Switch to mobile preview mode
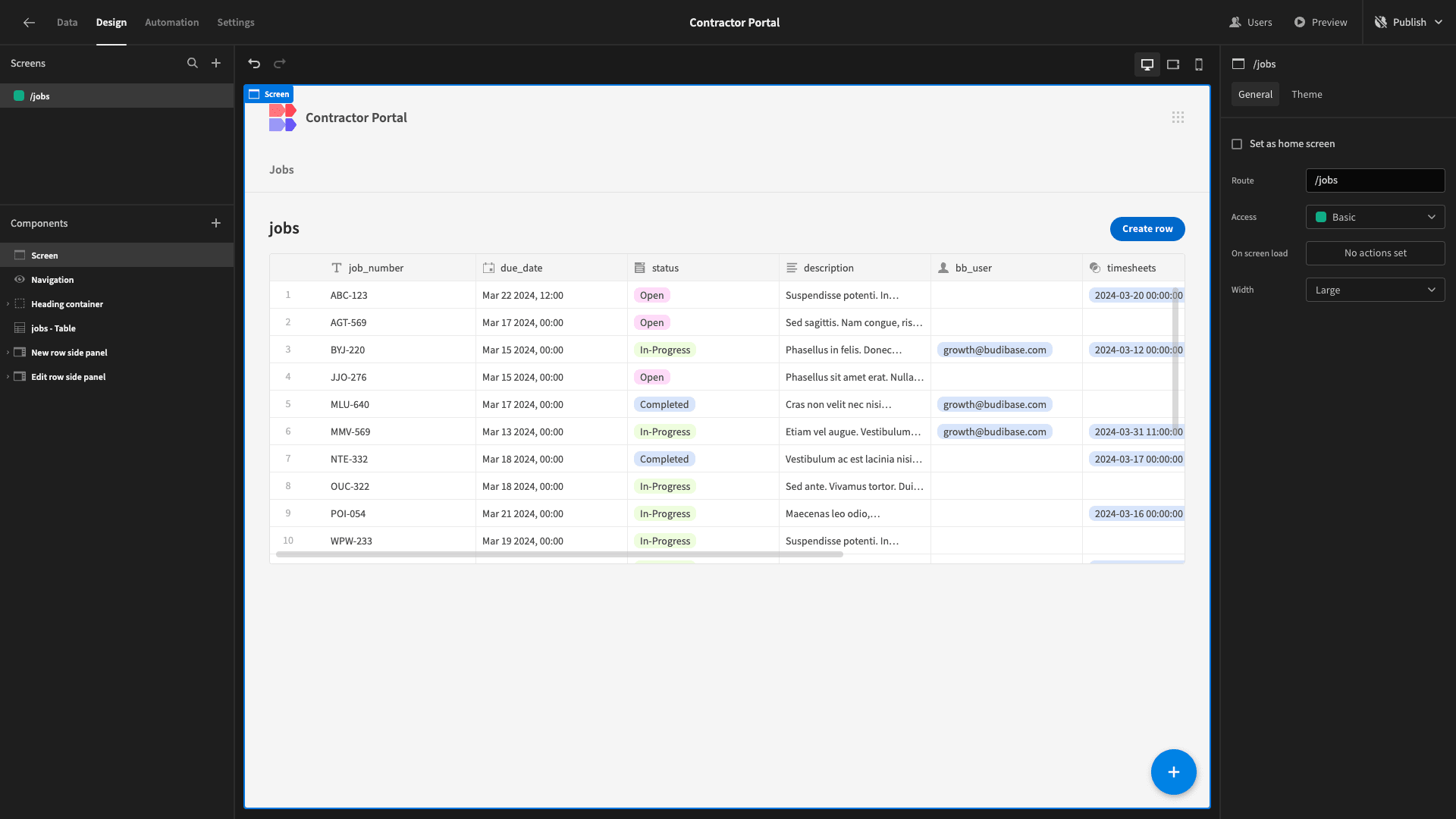The height and width of the screenshot is (819, 1456). point(1199,64)
